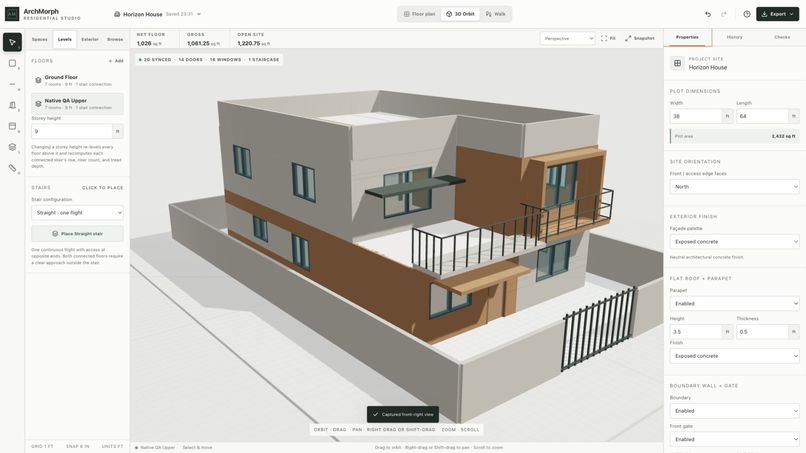This screenshot has height=453, width=806.
Task: Open the Exterior tab
Action: pyautogui.click(x=90, y=40)
